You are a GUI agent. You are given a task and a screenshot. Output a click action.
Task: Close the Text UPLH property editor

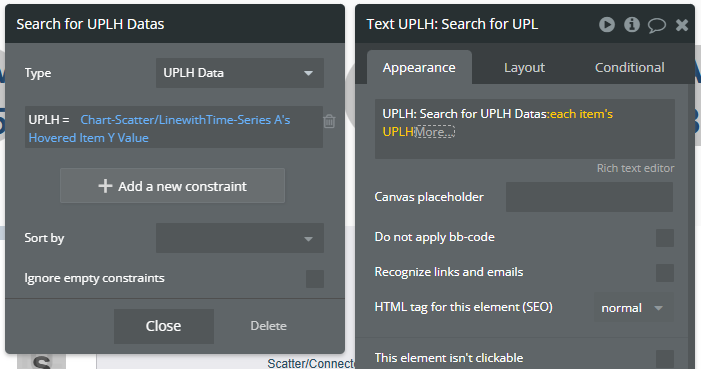pos(682,25)
